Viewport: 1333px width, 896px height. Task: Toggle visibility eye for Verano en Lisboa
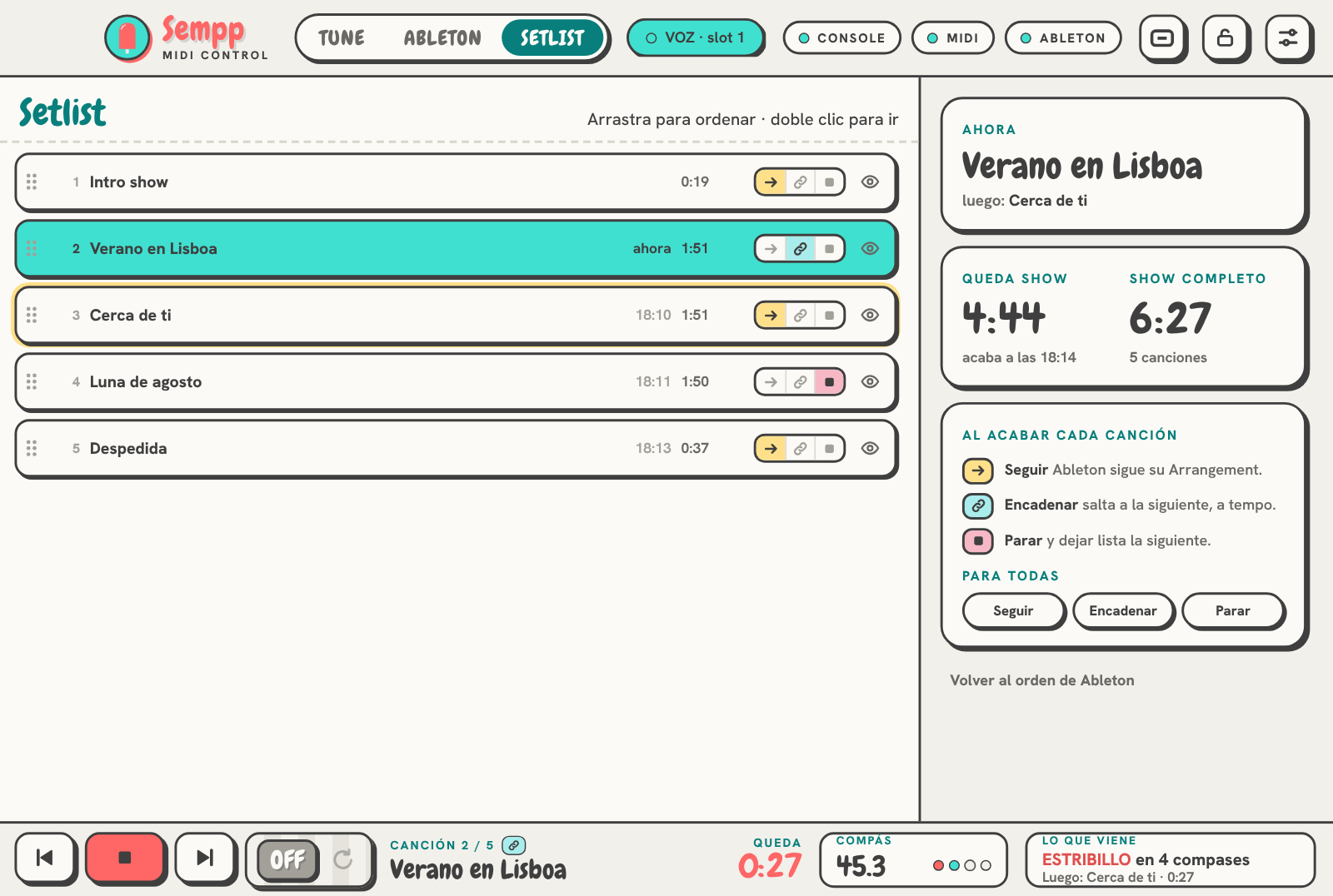coord(870,248)
